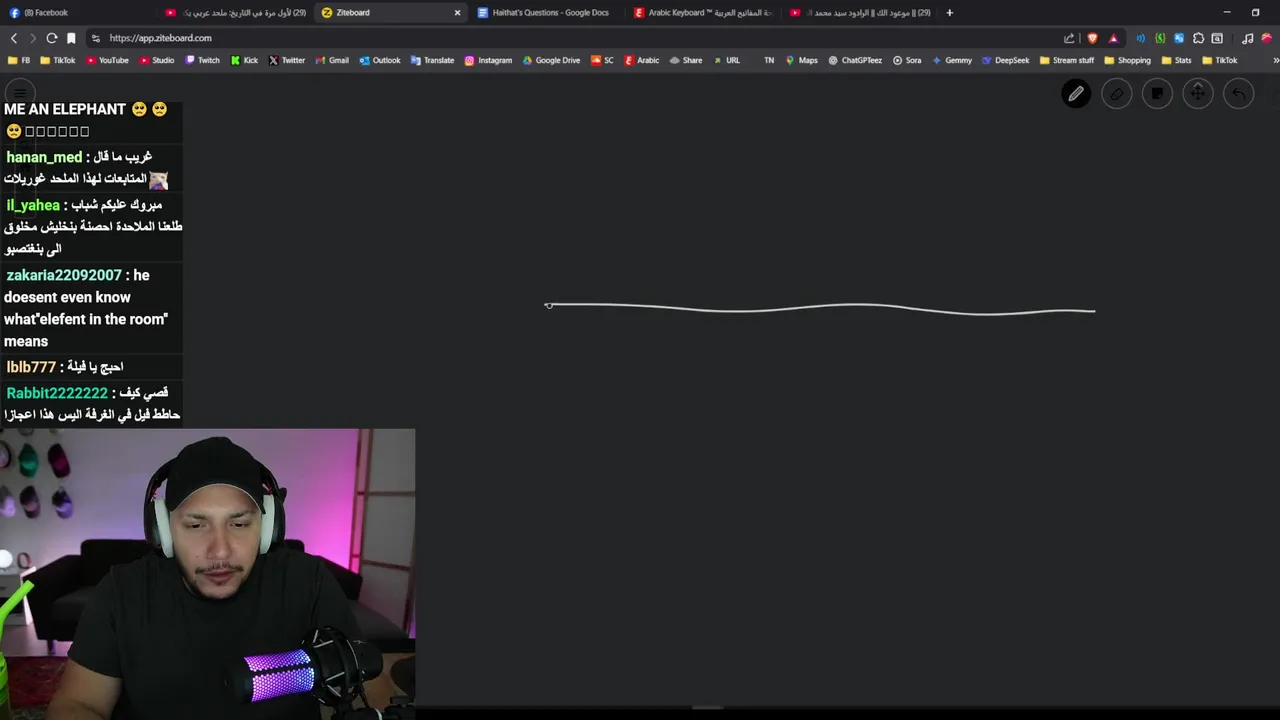Image resolution: width=1280 pixels, height=720 pixels.
Task: Switch to second YouTube tab left of Ziteboard
Action: click(236, 13)
